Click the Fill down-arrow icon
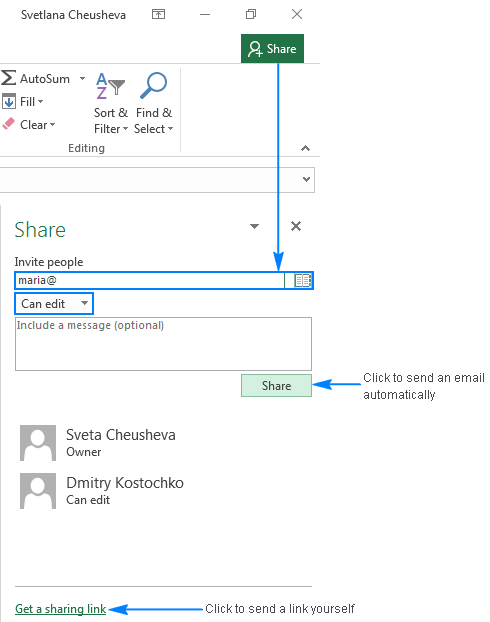Screen dimensions: 490x622 (x=9, y=102)
